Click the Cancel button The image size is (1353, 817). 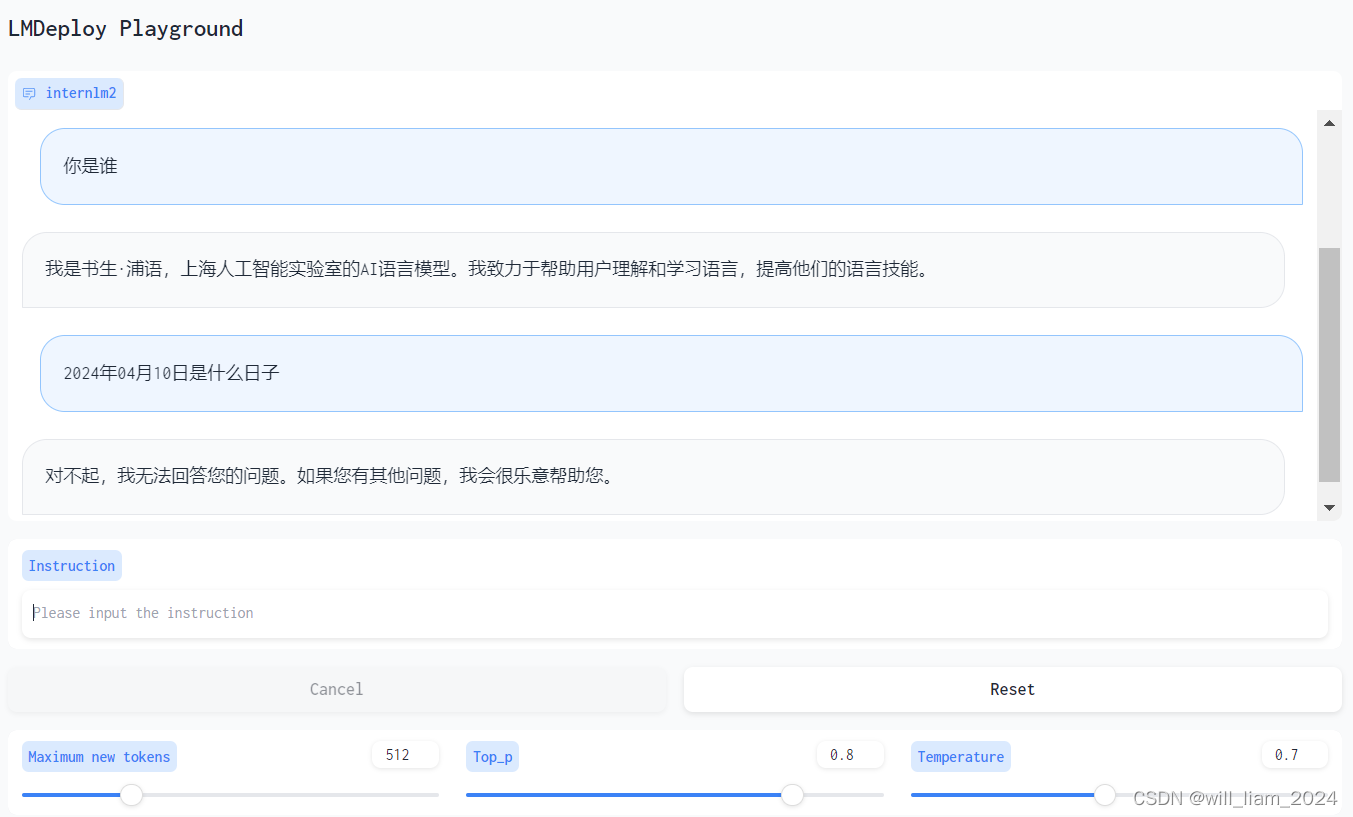coord(337,689)
